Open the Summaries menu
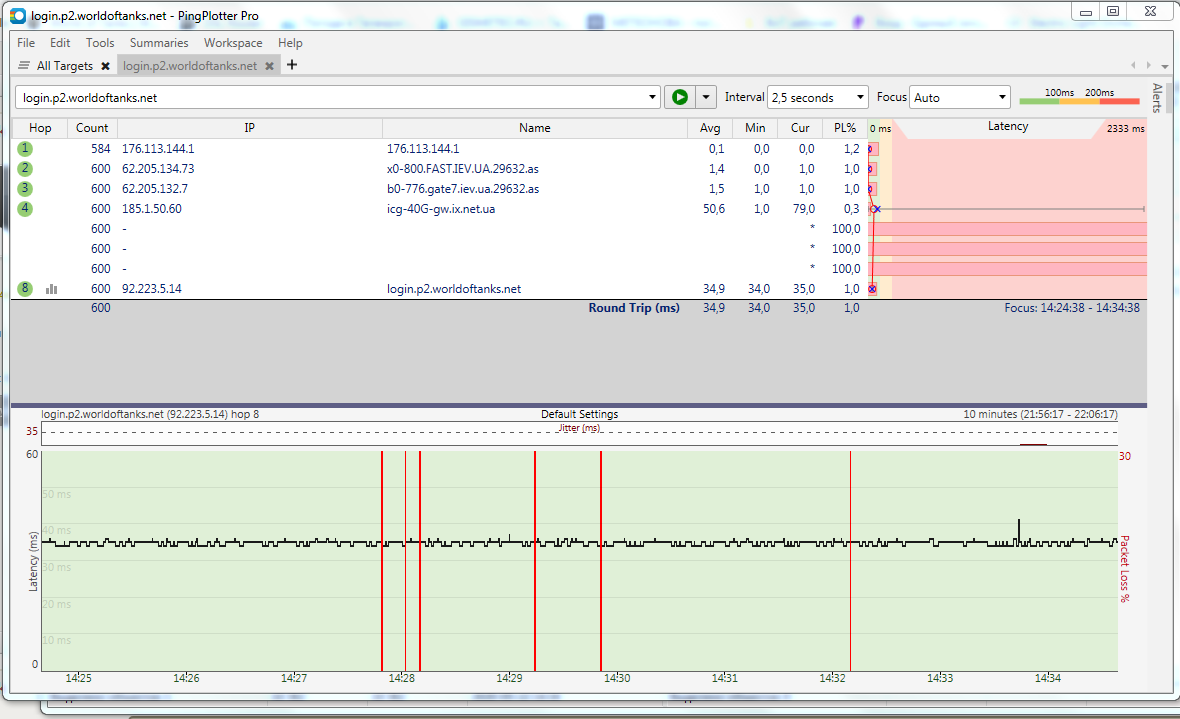This screenshot has width=1180, height=719. pyautogui.click(x=159, y=43)
